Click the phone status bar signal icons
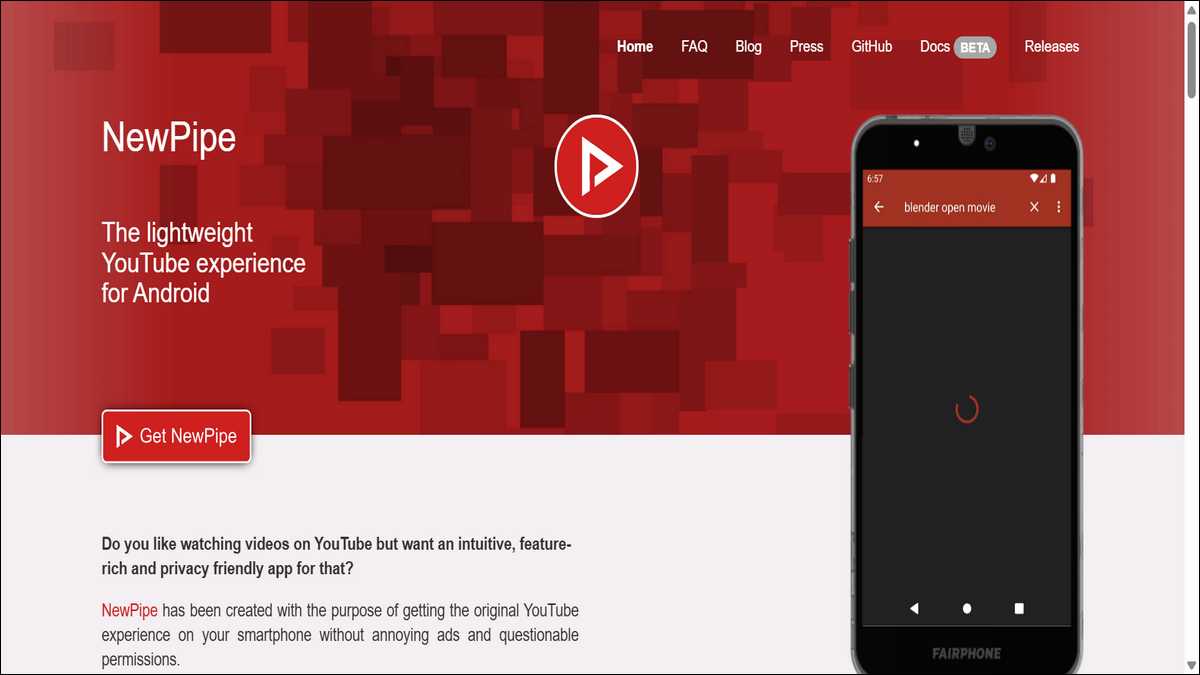1200x675 pixels. point(1045,178)
